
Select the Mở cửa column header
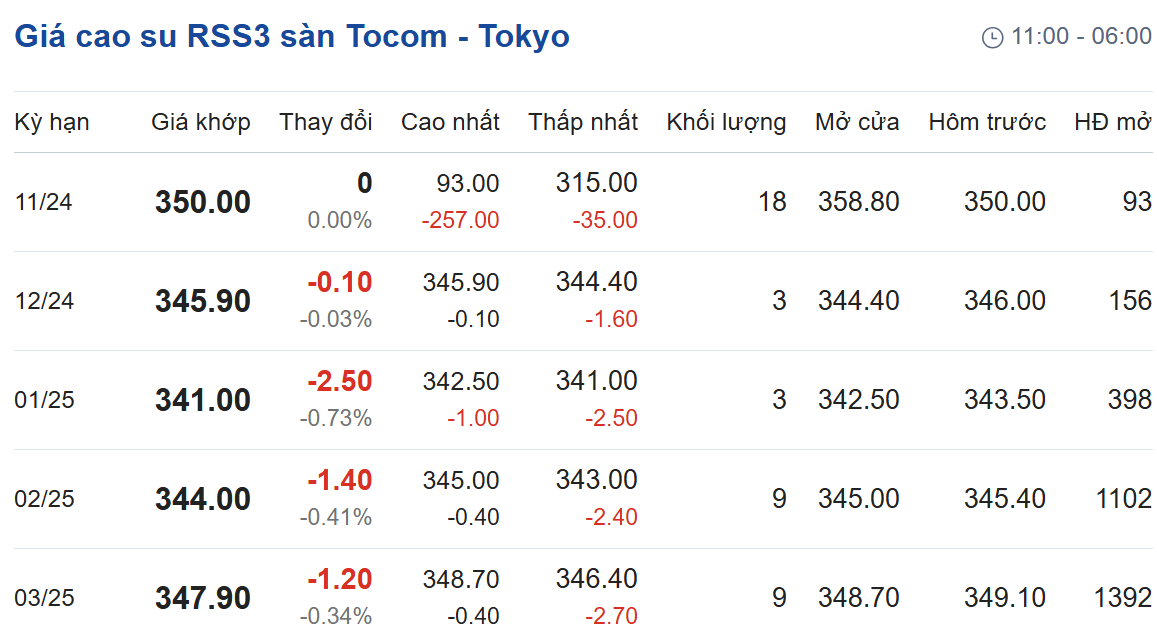click(x=857, y=122)
